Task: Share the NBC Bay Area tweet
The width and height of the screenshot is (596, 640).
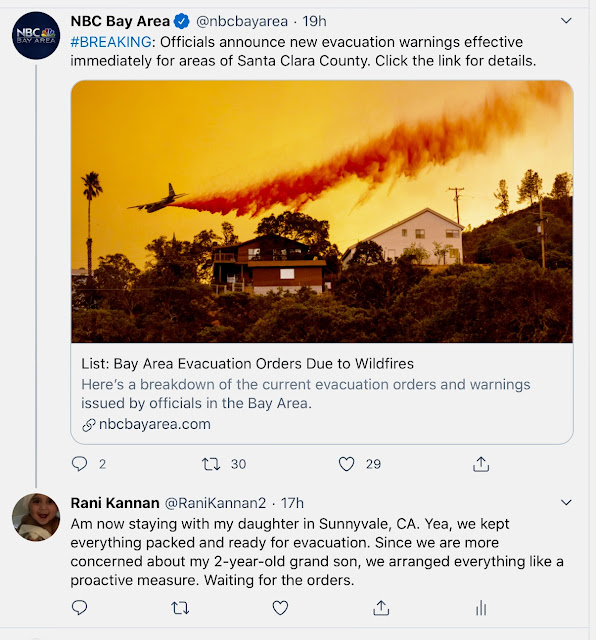Action: coord(481,464)
